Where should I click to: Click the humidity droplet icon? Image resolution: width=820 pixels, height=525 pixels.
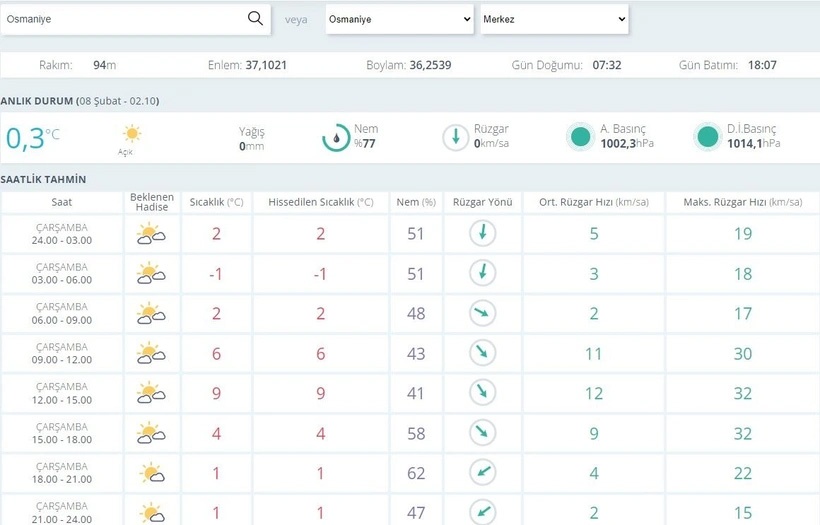point(336,137)
